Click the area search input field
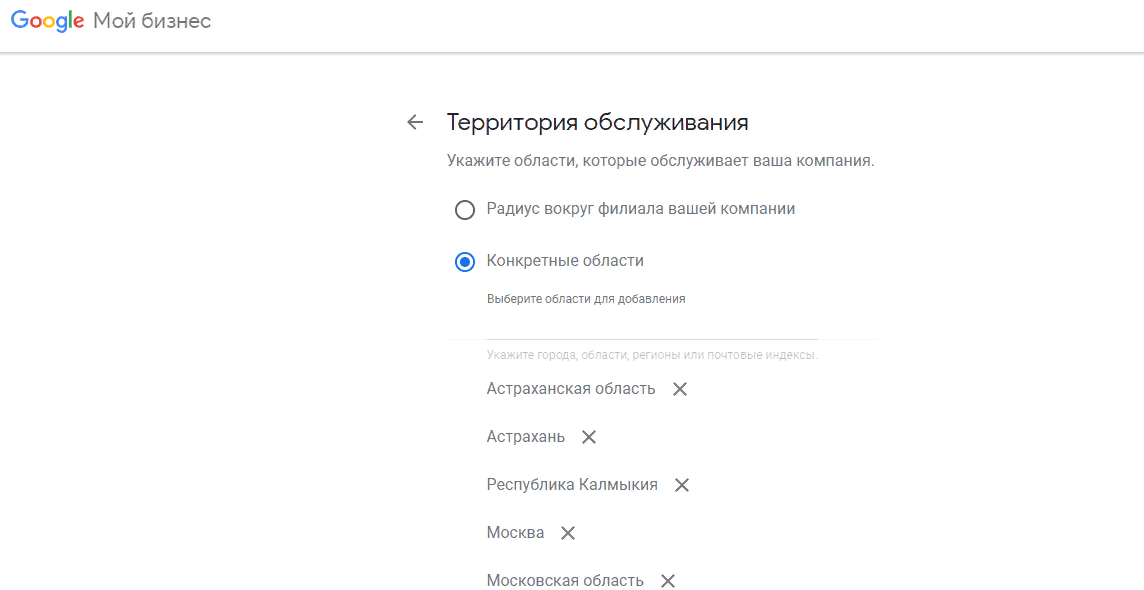The height and width of the screenshot is (590, 1144). [x=650, y=333]
